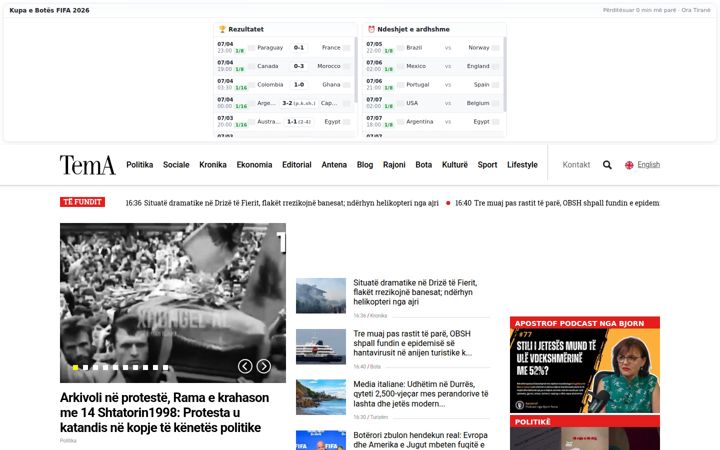Click the TË FUNDIT red label
The width and height of the screenshot is (720, 450).
click(82, 202)
